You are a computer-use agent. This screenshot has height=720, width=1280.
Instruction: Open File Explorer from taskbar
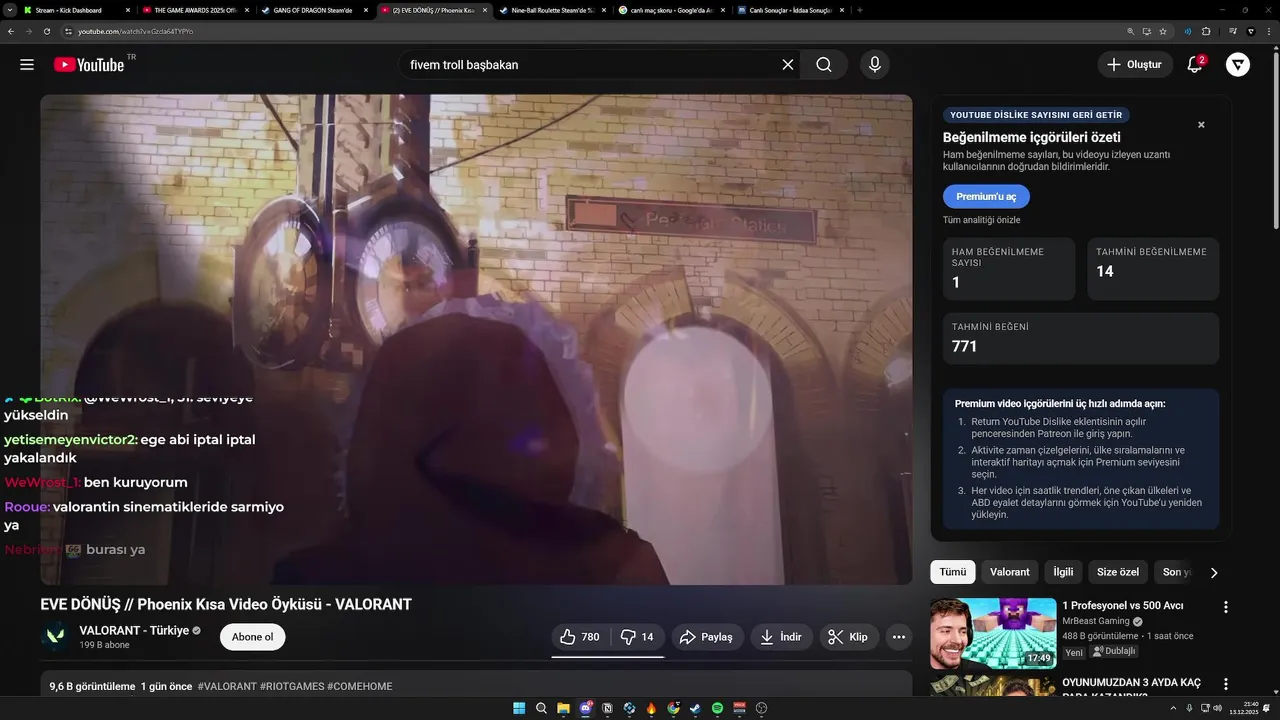(563, 708)
